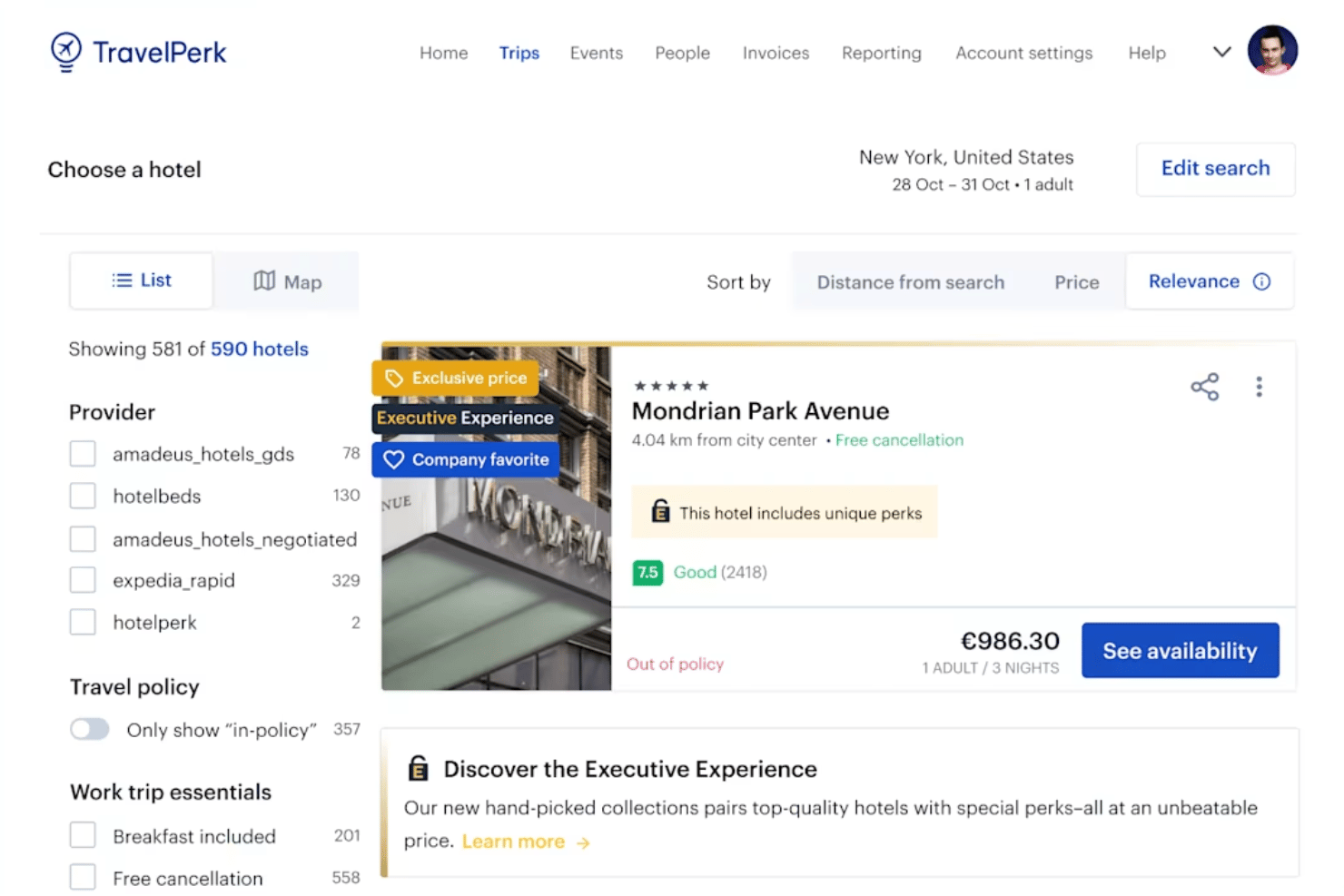Click the Executive Experience badge on photo
Screen dimensions: 1344x896
465,418
